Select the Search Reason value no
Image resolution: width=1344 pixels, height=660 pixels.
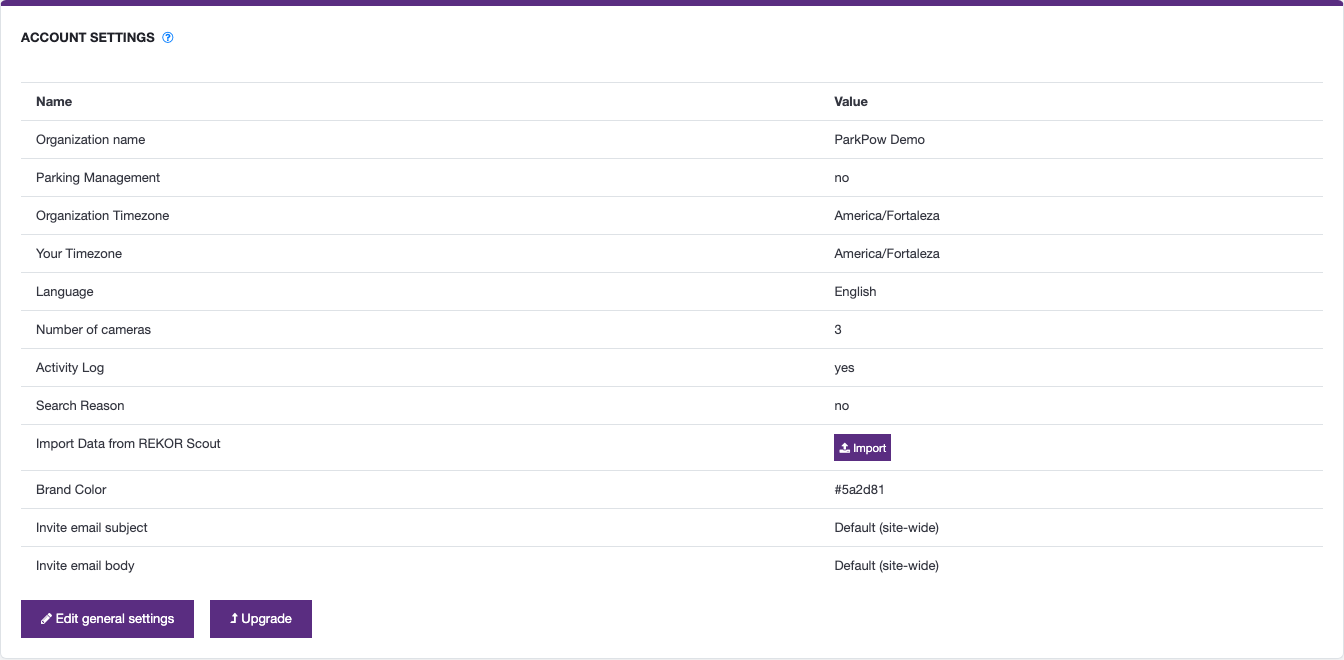841,406
